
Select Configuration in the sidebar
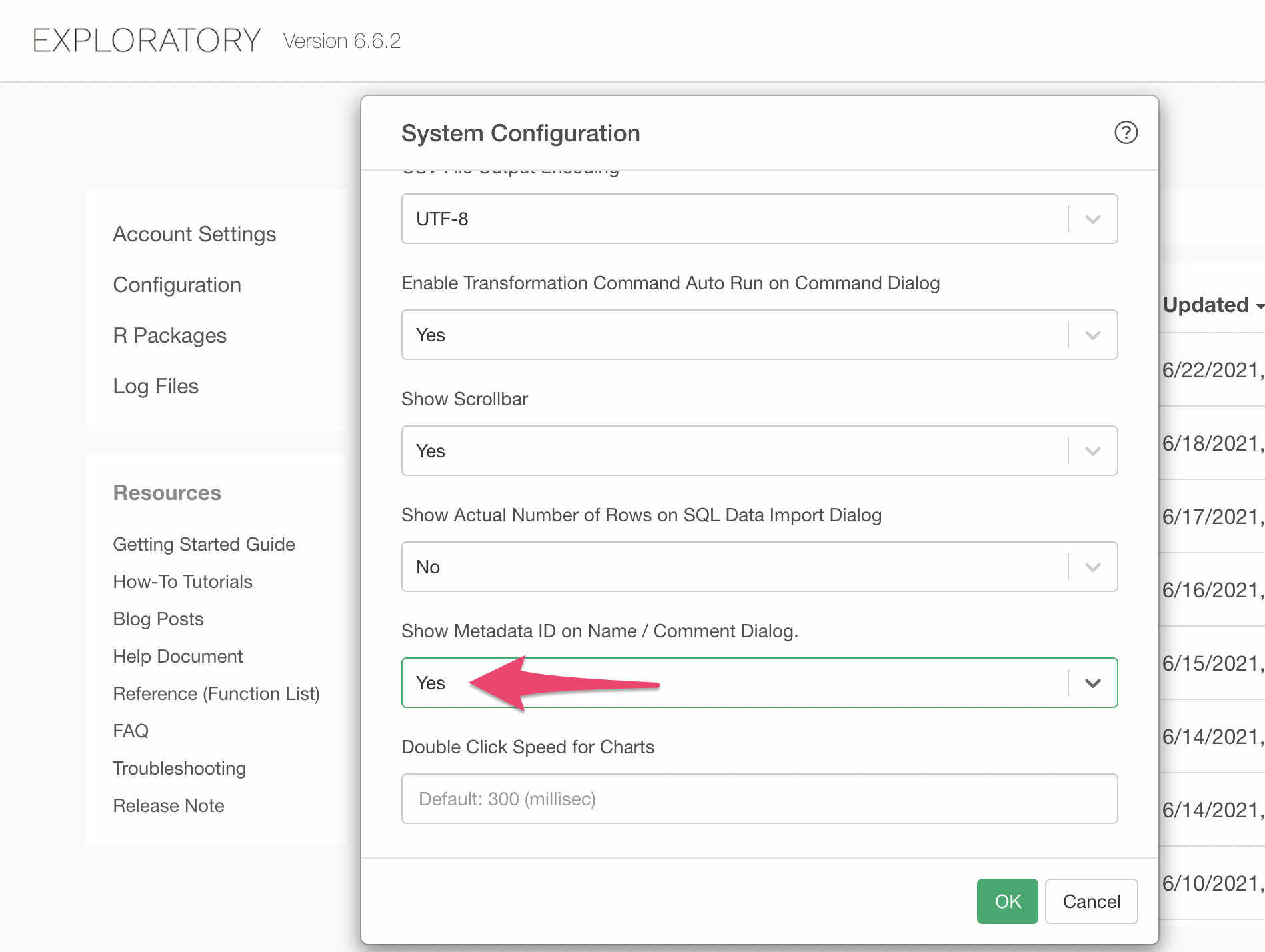177,285
